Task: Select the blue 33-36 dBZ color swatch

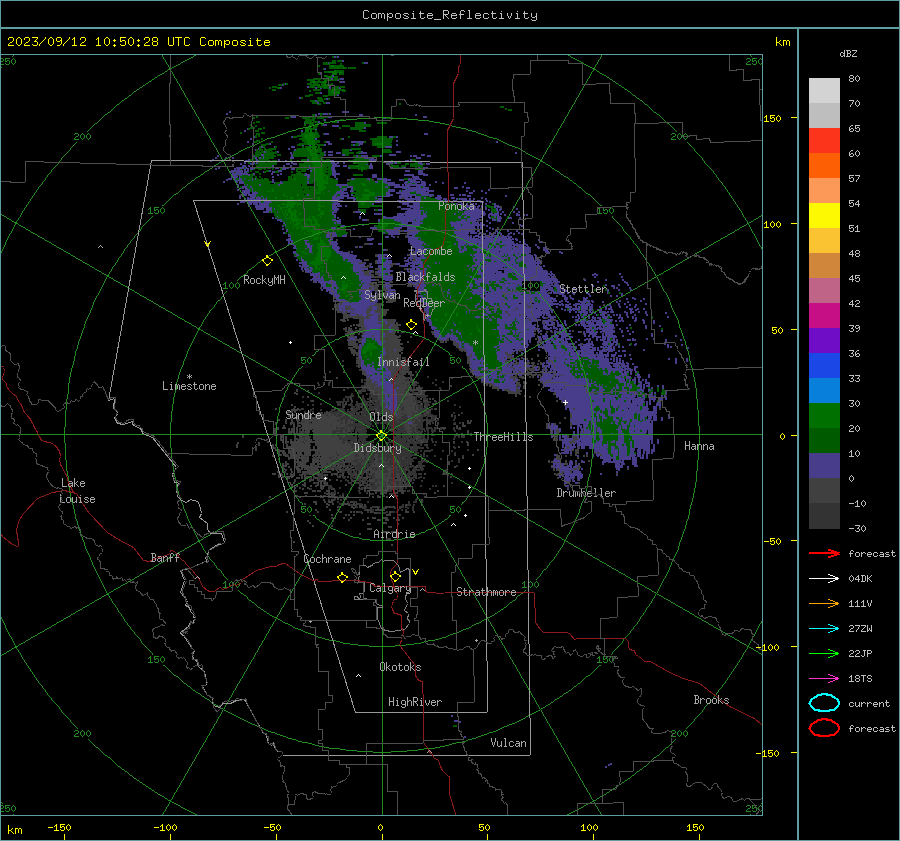Action: tap(824, 366)
